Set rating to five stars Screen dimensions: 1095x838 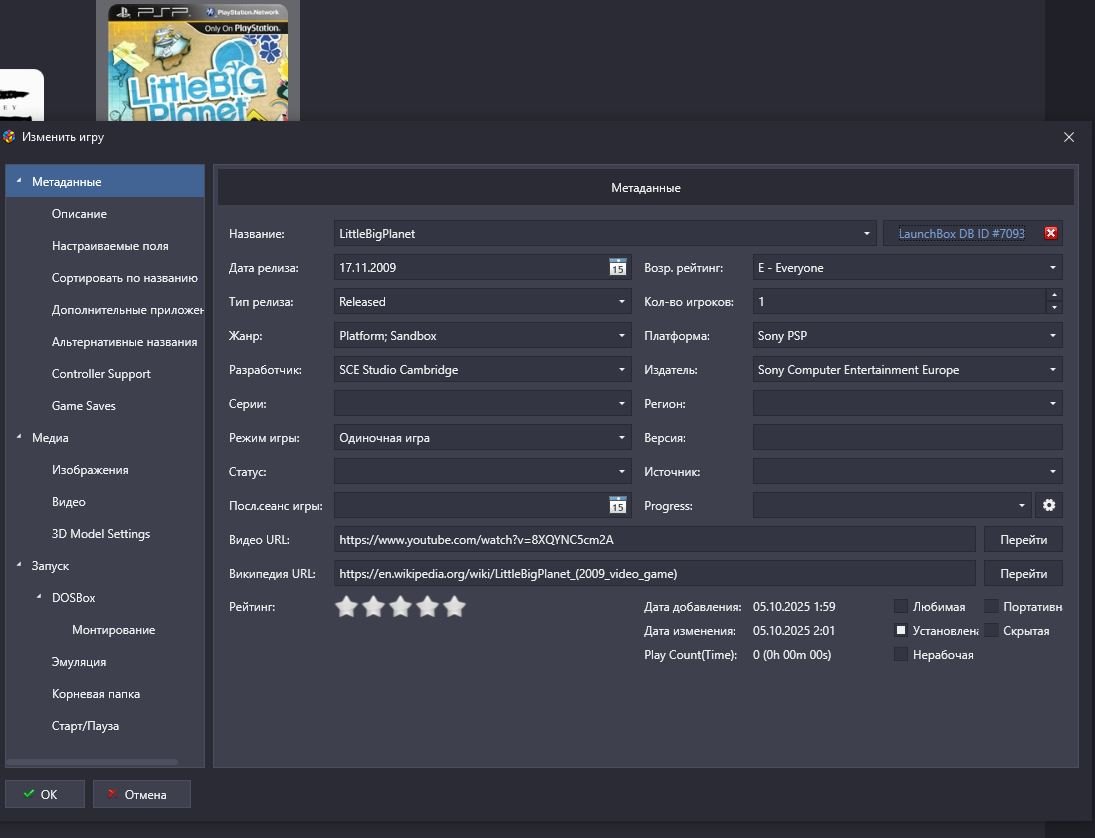pyautogui.click(x=455, y=607)
